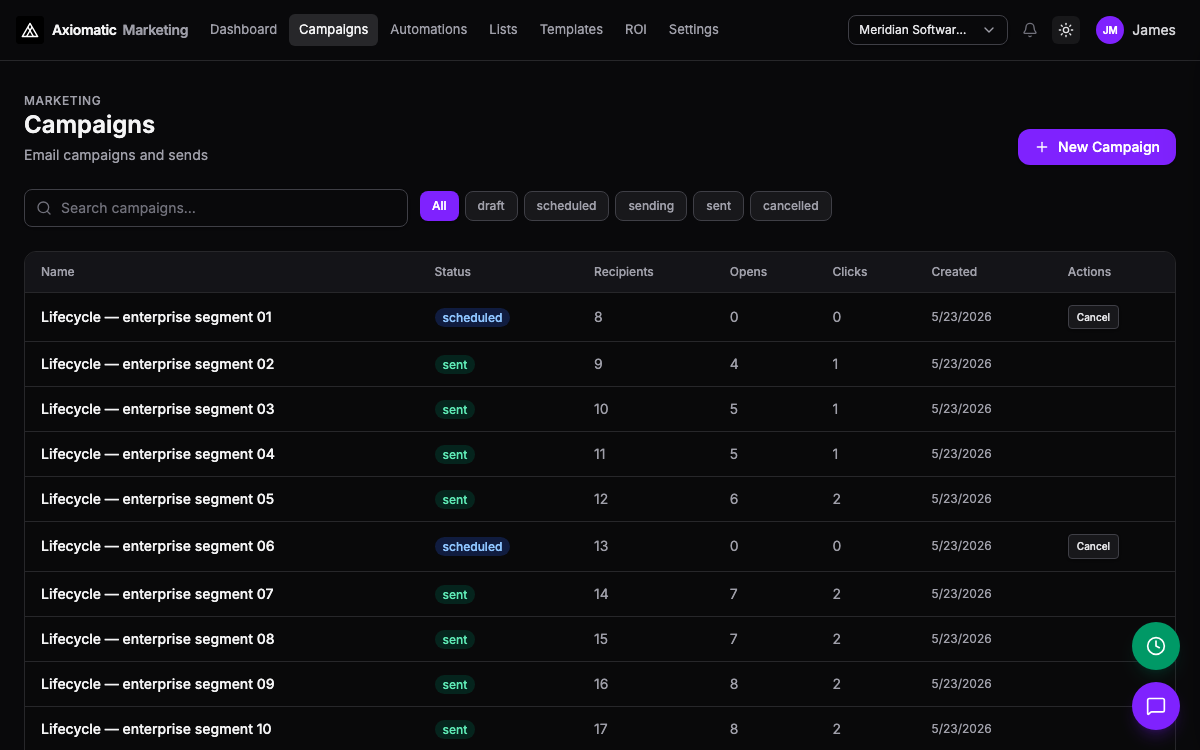1200x750 pixels.
Task: Toggle the light/dark theme sun icon
Action: (1066, 30)
